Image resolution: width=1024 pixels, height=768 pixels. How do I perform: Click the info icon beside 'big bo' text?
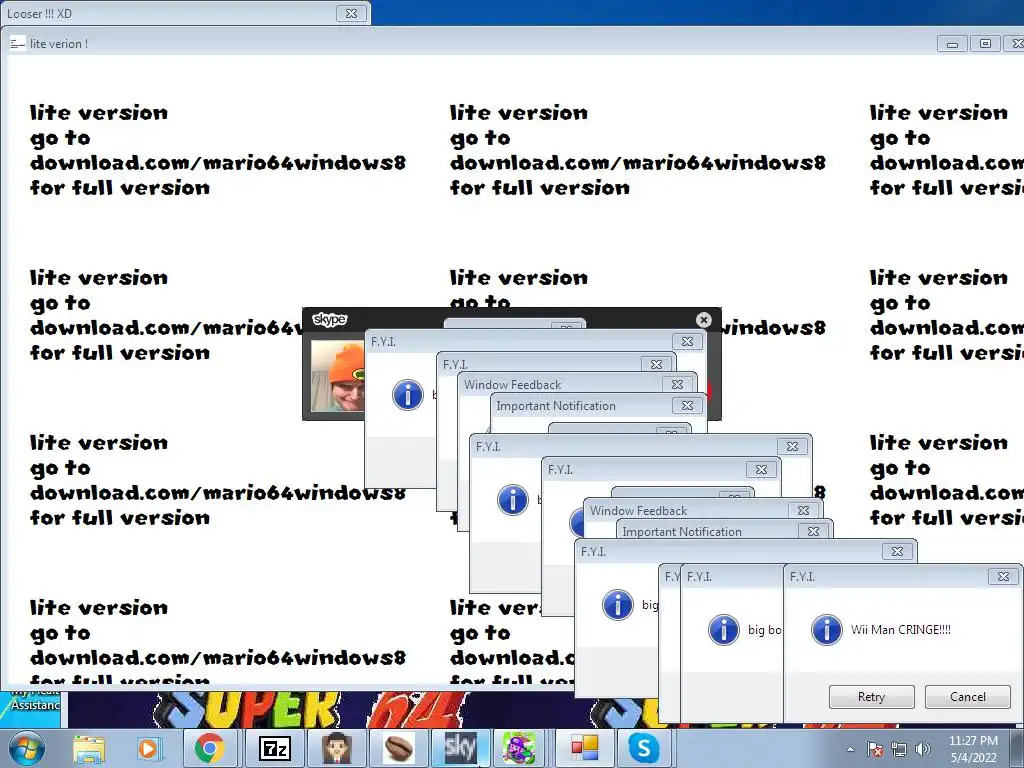point(724,630)
